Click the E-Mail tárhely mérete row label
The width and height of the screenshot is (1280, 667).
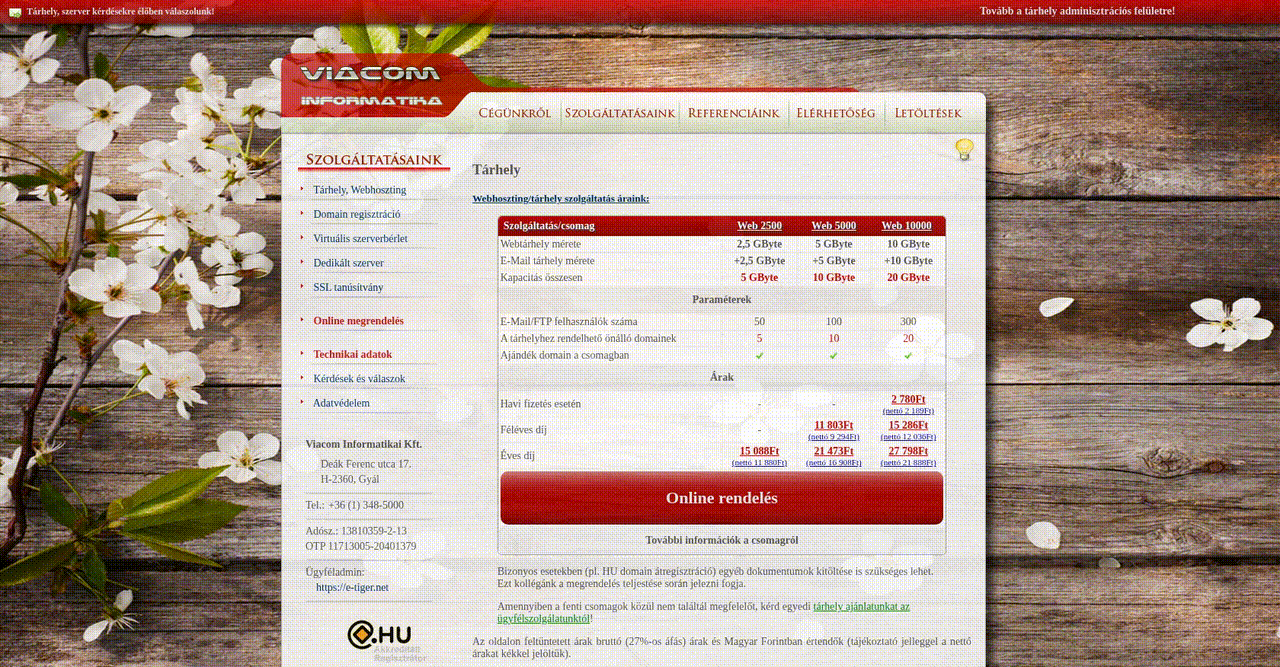pyautogui.click(x=547, y=261)
